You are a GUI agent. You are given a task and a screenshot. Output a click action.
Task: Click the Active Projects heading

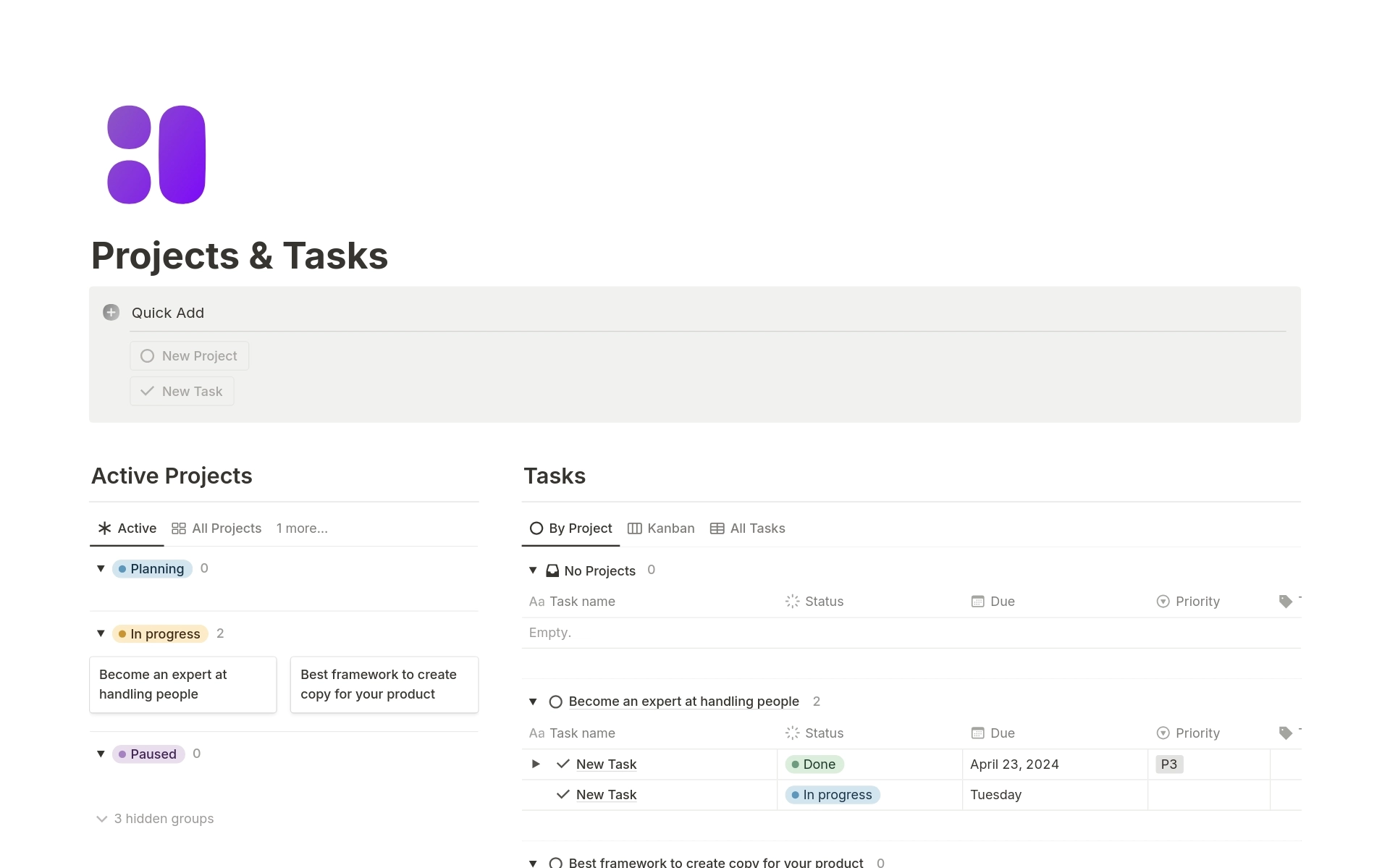(172, 476)
